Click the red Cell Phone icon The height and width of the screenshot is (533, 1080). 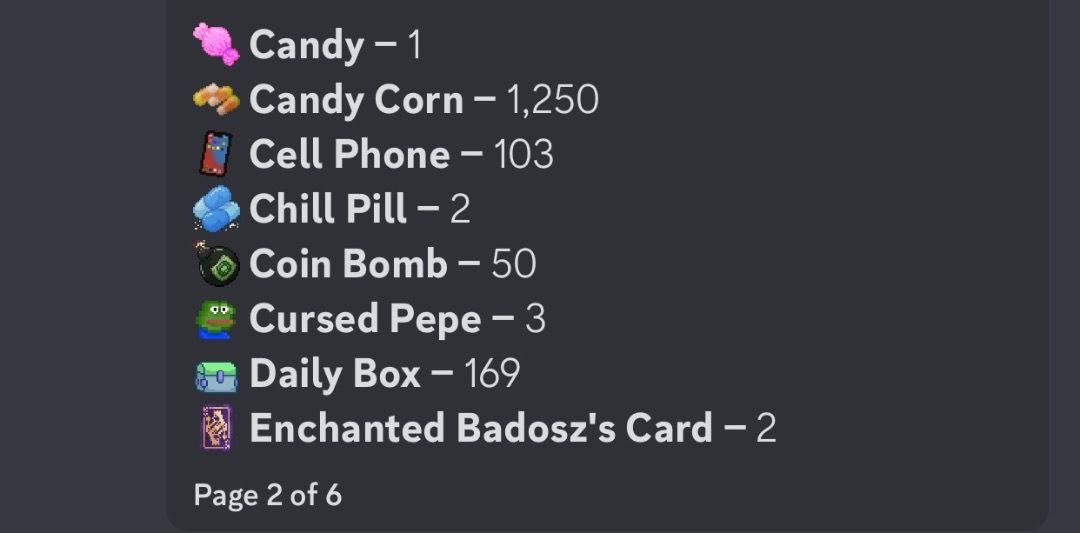coord(215,155)
